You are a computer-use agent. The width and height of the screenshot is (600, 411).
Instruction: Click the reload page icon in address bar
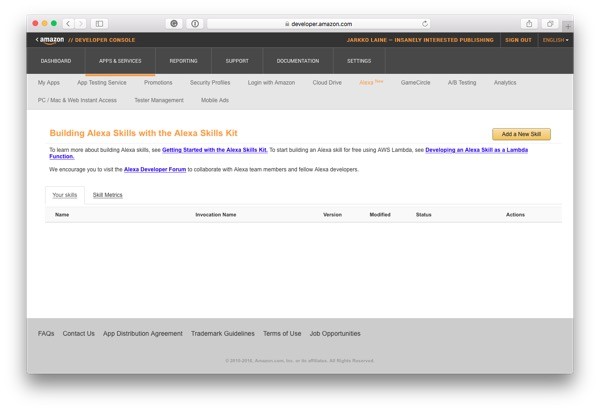click(425, 24)
